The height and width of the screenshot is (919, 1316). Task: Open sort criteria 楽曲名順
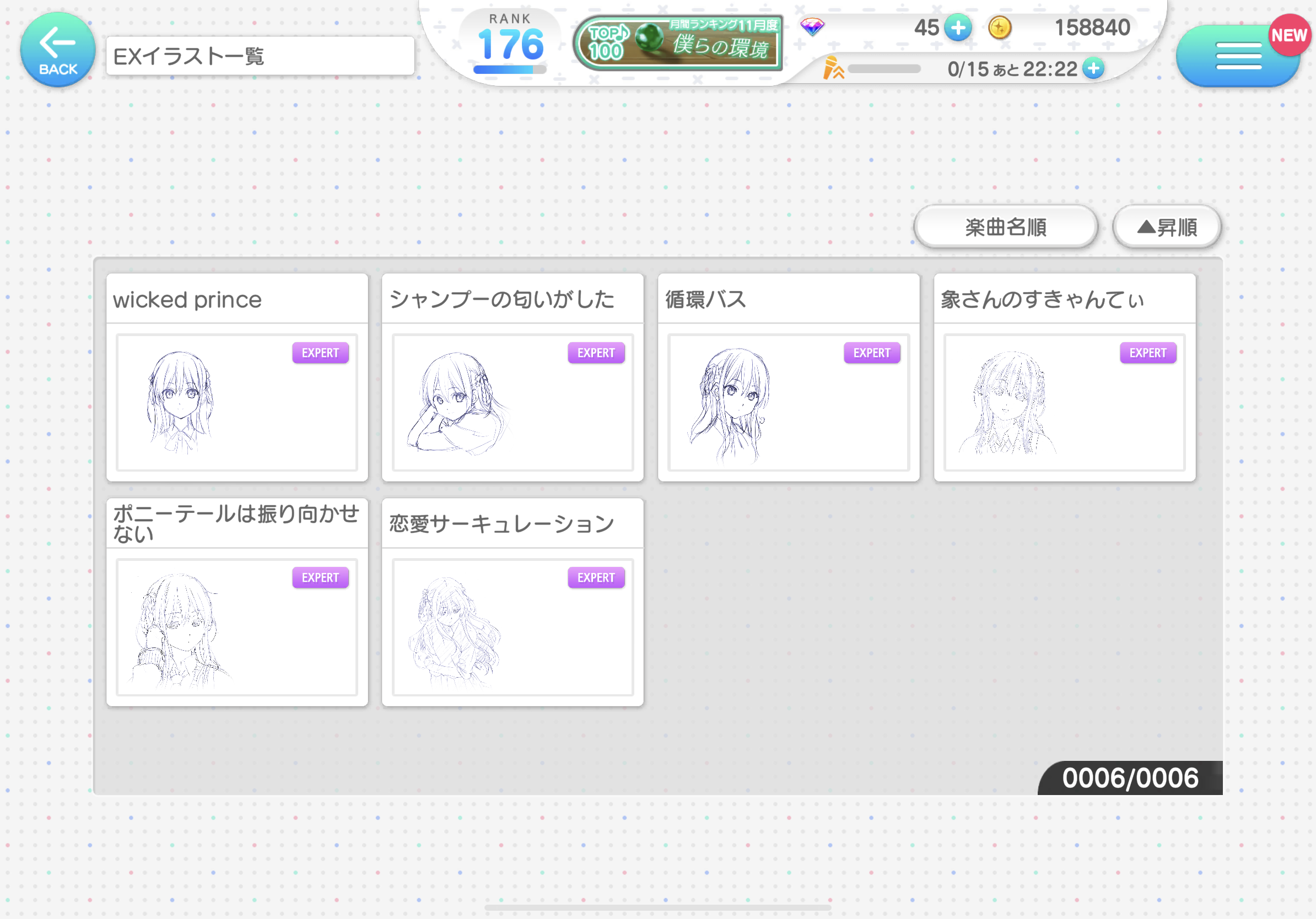1006,227
